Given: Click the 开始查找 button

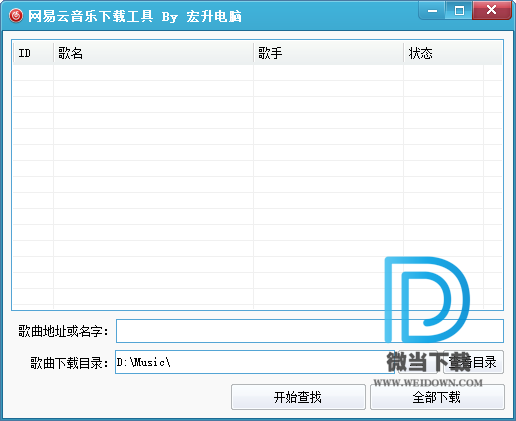Looking at the screenshot, I should click(298, 397).
